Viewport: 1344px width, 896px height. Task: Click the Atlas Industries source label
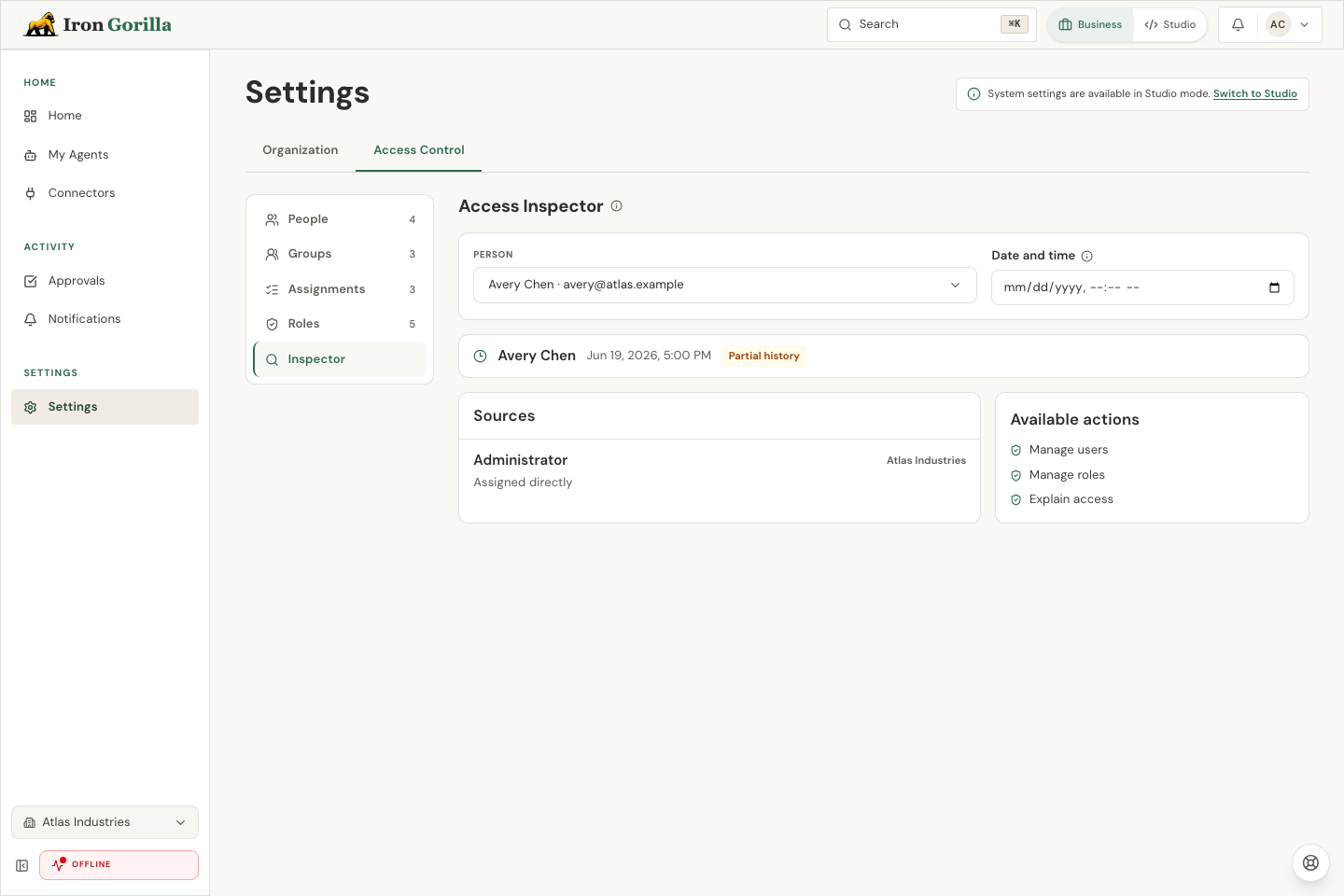coord(926,460)
